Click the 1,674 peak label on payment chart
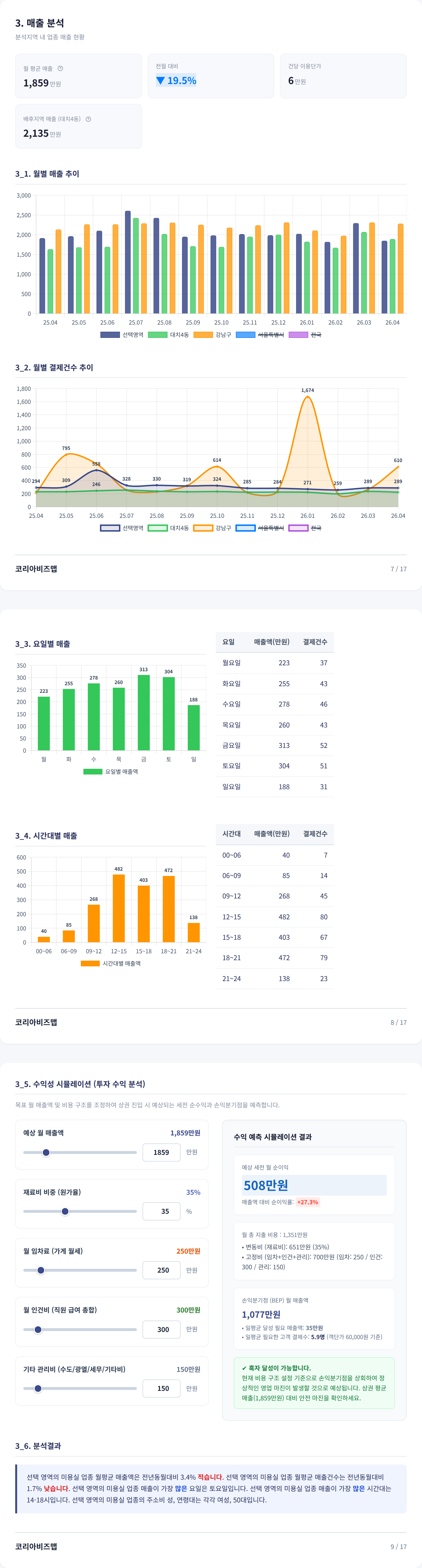422x1568 pixels. [x=307, y=390]
